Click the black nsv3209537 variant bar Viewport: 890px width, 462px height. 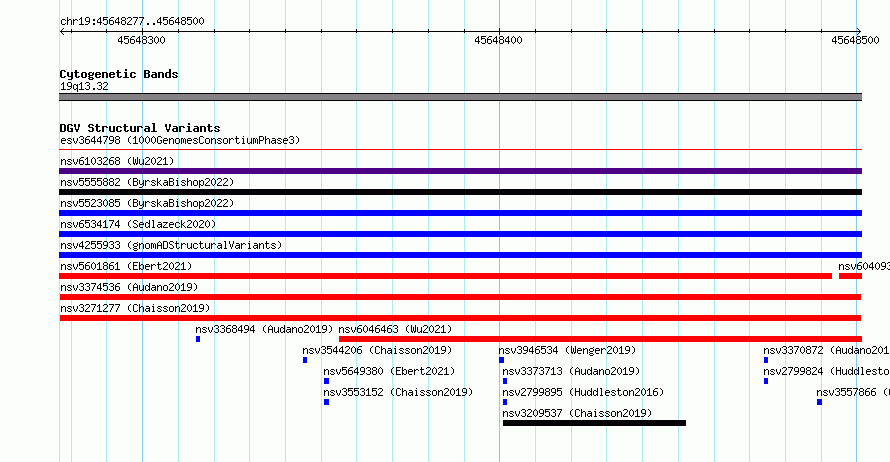pos(594,423)
